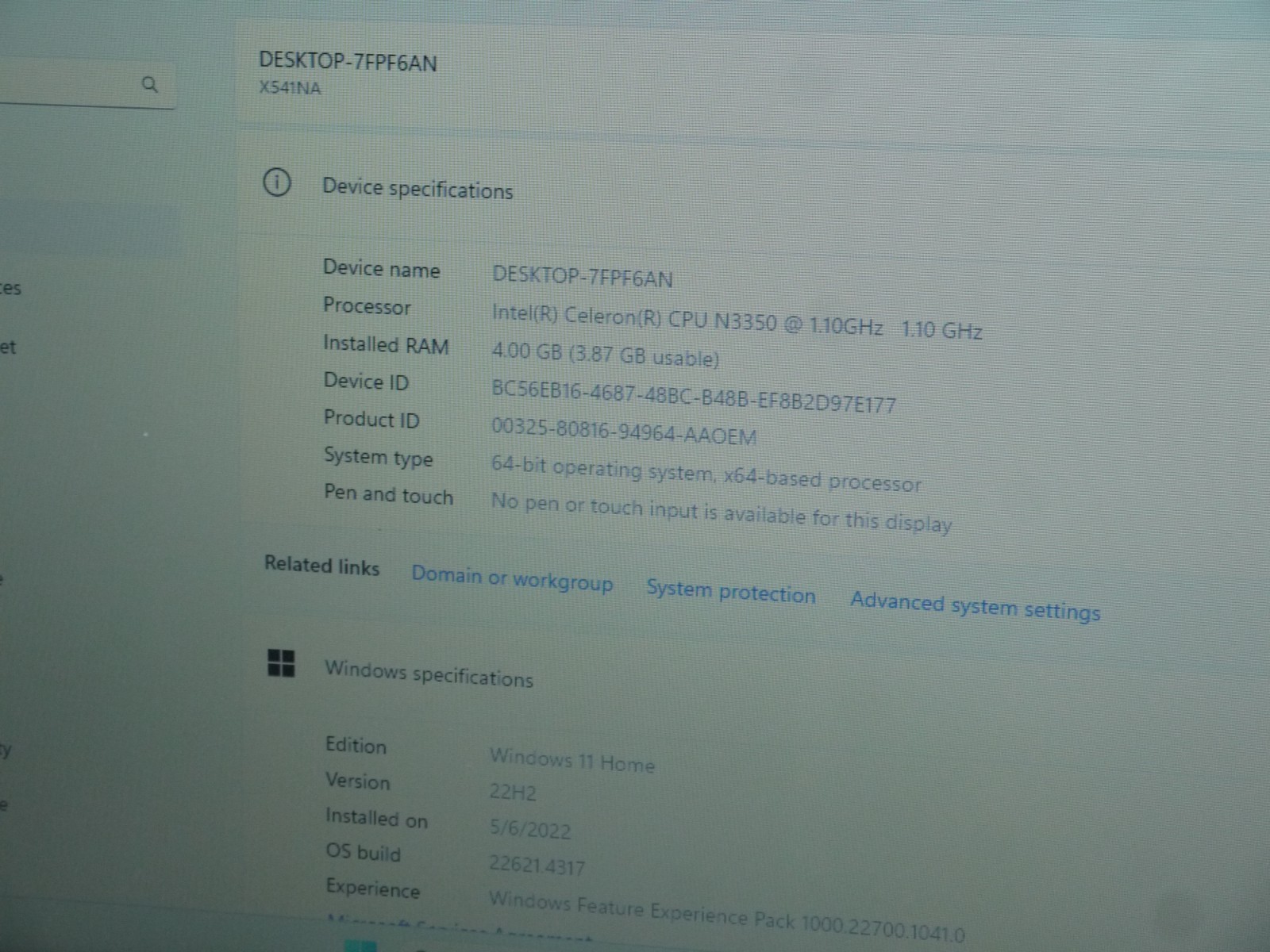Select the X541NA model text

click(x=290, y=88)
